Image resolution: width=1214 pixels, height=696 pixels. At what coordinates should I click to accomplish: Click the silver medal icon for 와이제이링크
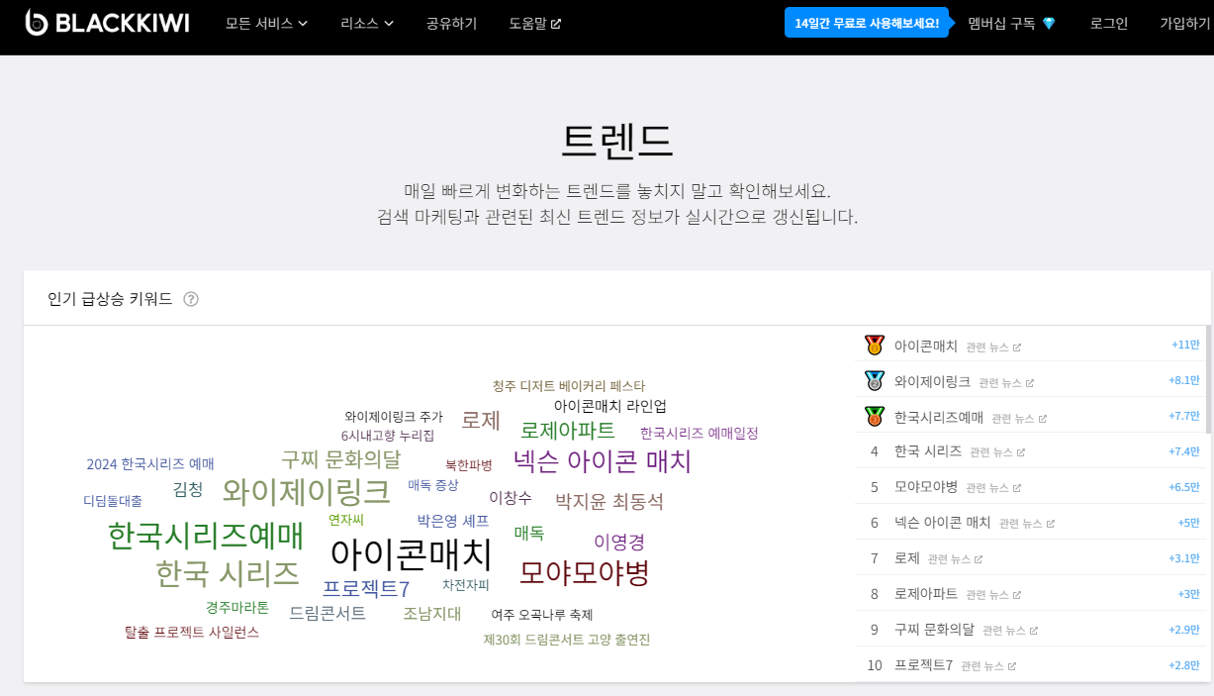871,381
